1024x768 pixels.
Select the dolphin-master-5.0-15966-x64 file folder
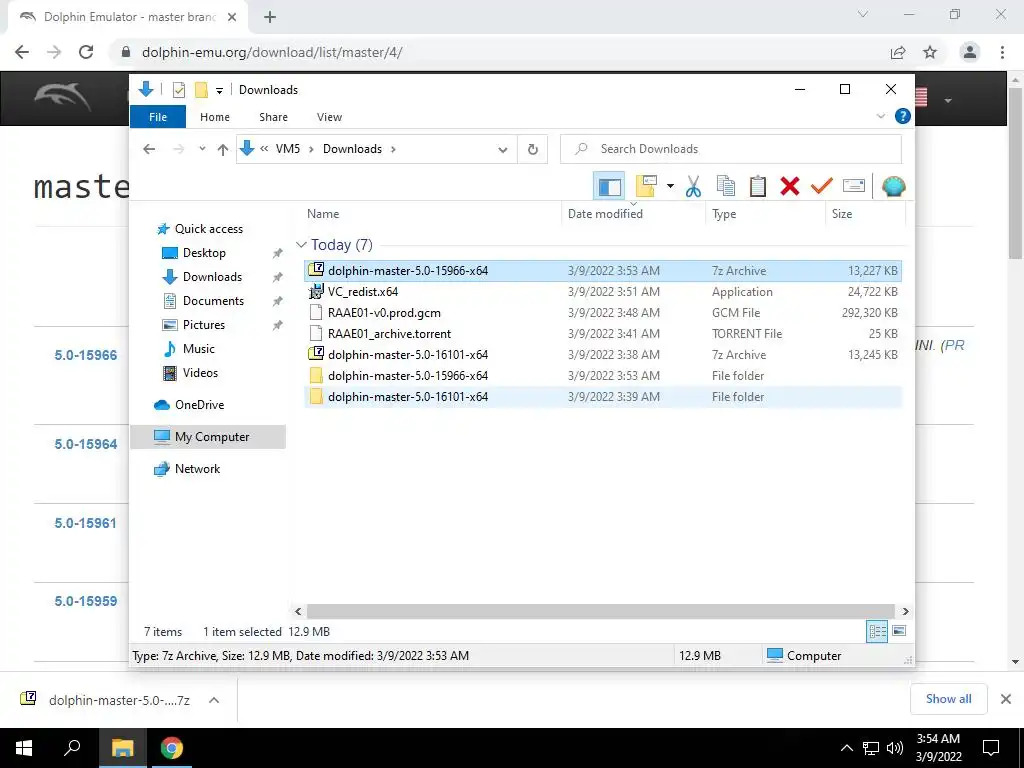(x=603, y=376)
